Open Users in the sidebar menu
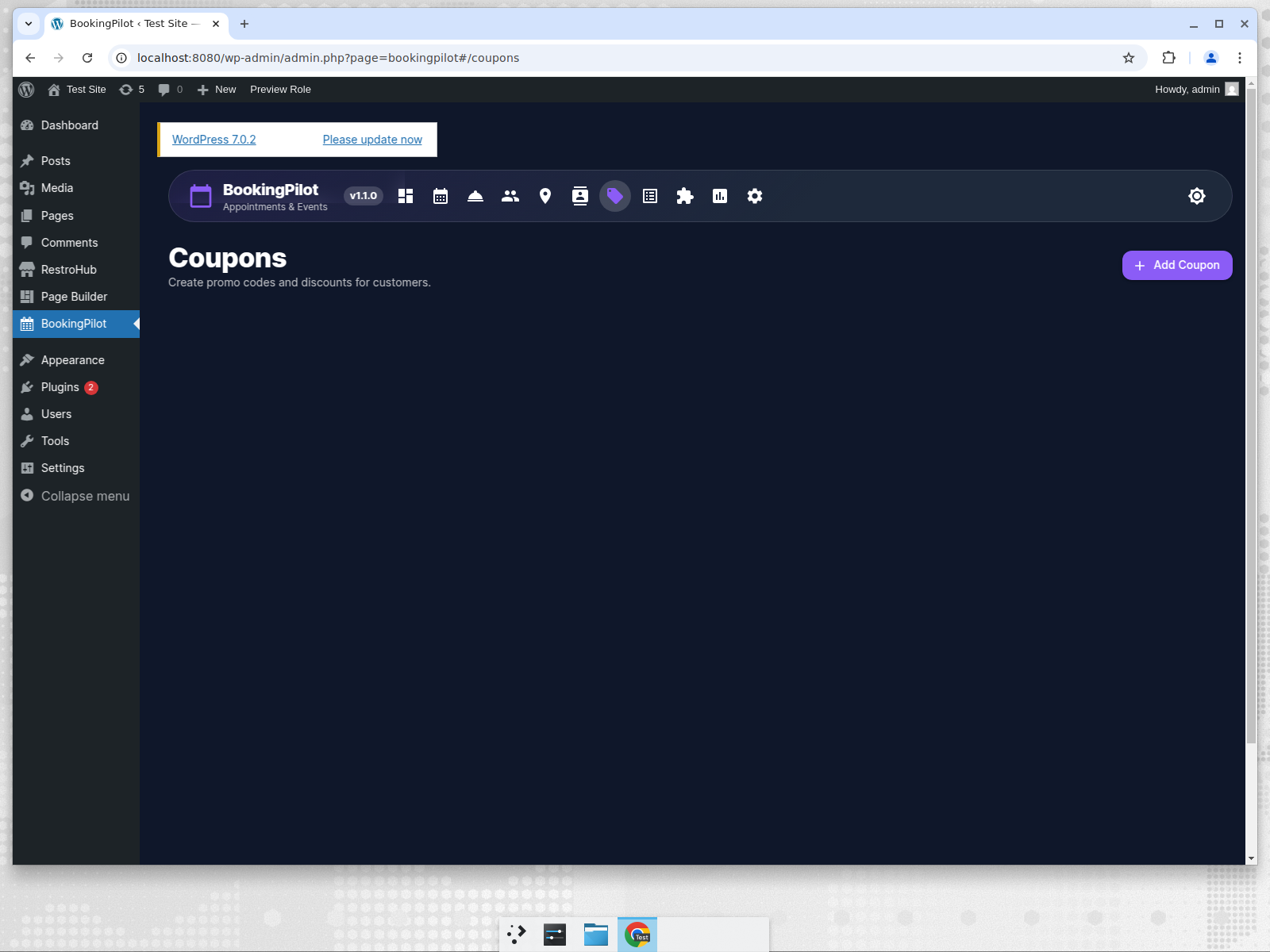Image resolution: width=1270 pixels, height=952 pixels. tap(76, 414)
